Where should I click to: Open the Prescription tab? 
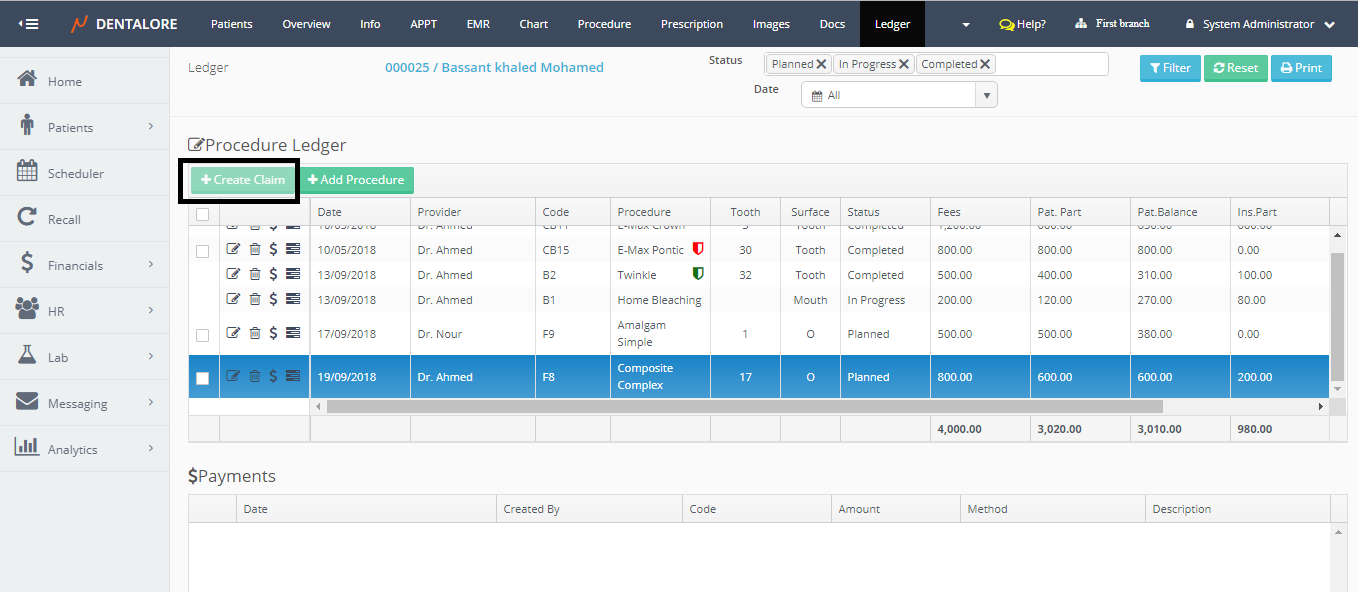691,24
